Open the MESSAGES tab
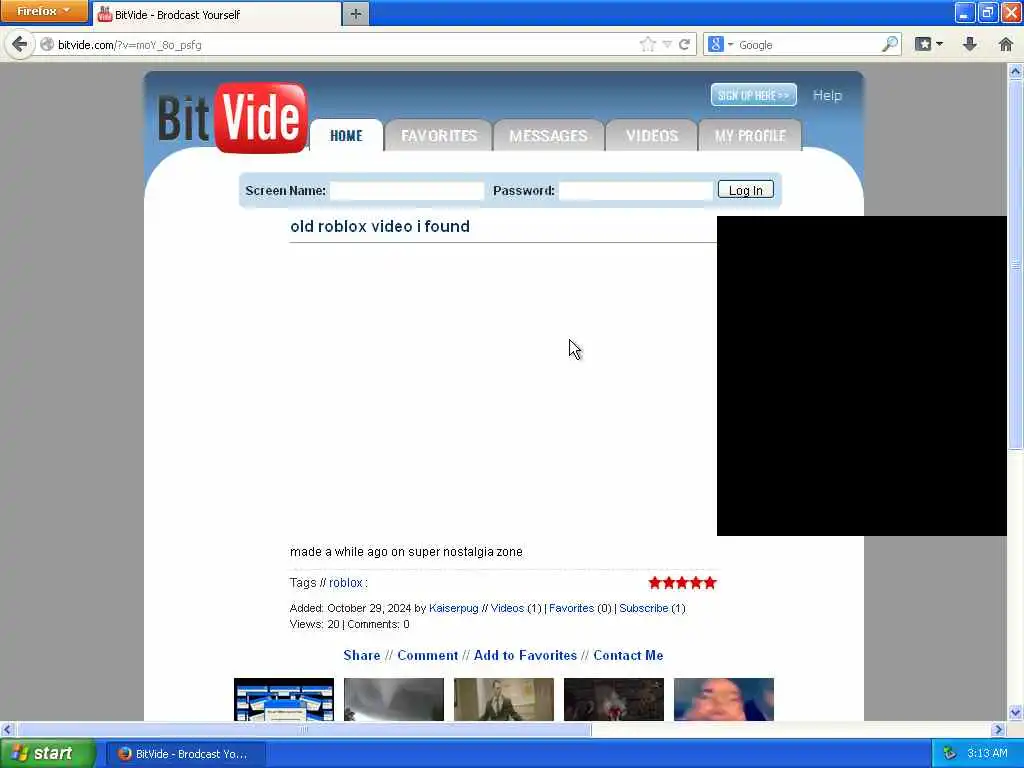 [x=549, y=136]
